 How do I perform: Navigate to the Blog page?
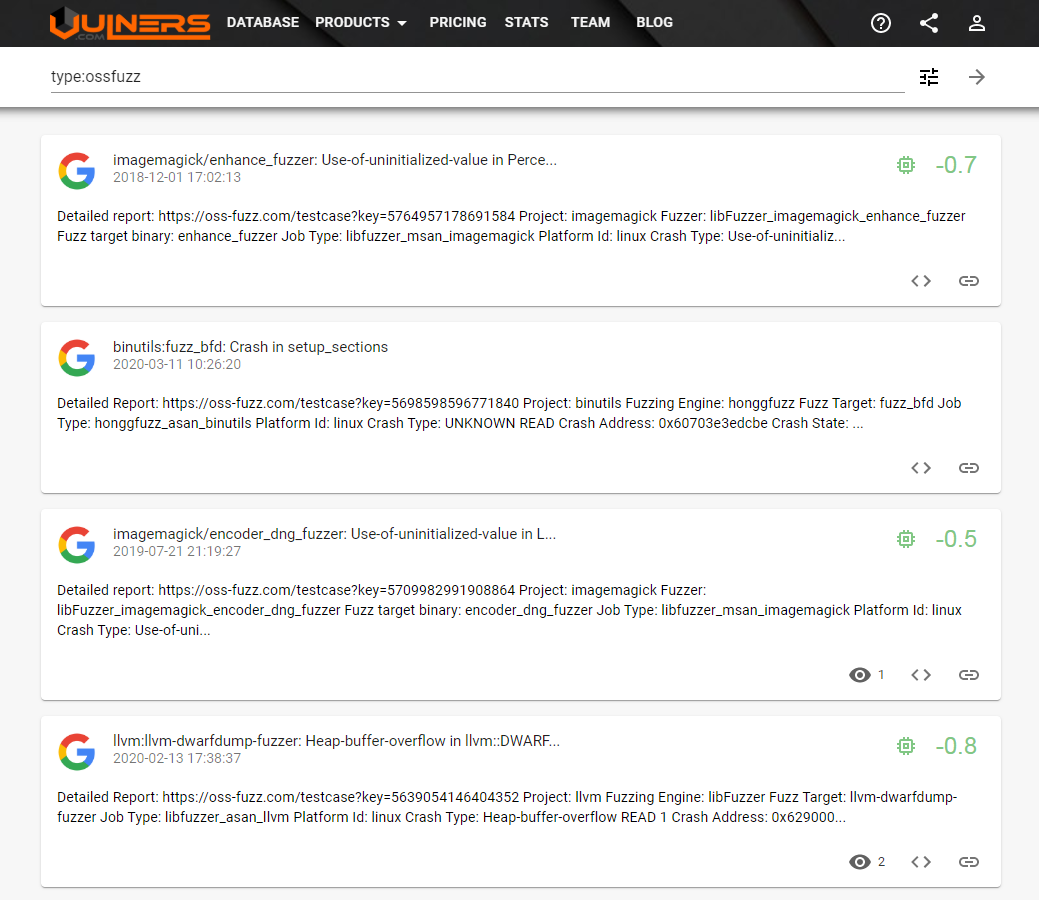(x=654, y=22)
